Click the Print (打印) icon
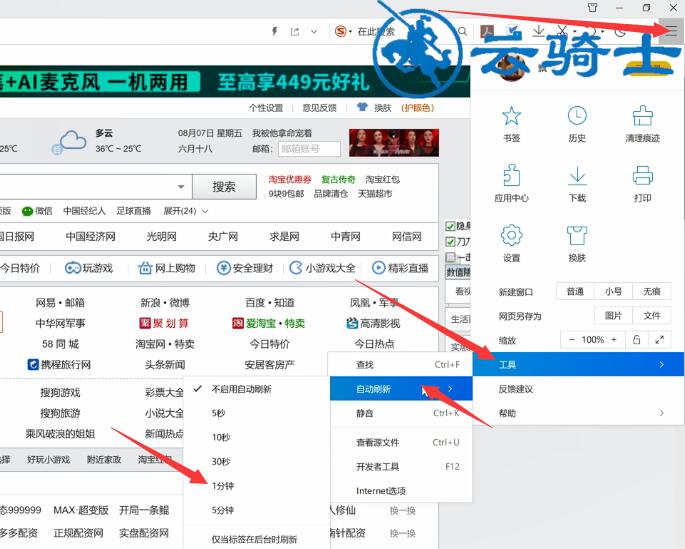 pos(643,175)
